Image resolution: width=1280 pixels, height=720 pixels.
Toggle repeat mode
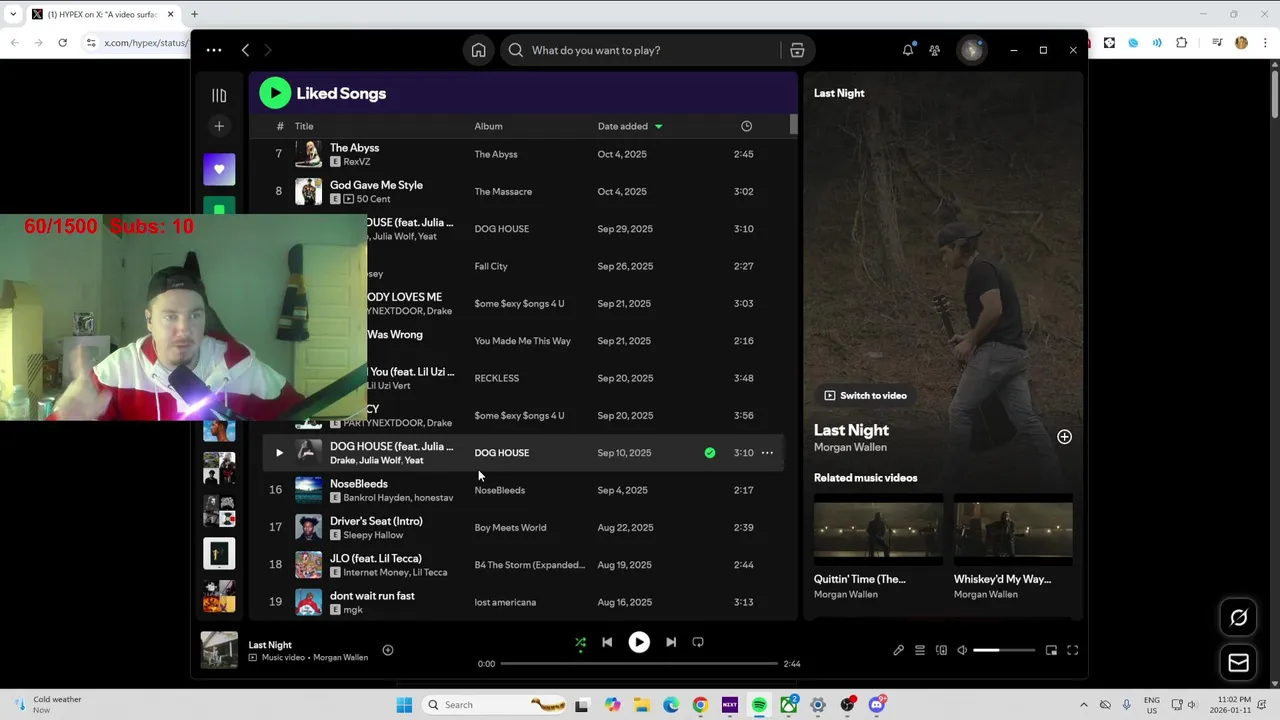click(x=698, y=642)
